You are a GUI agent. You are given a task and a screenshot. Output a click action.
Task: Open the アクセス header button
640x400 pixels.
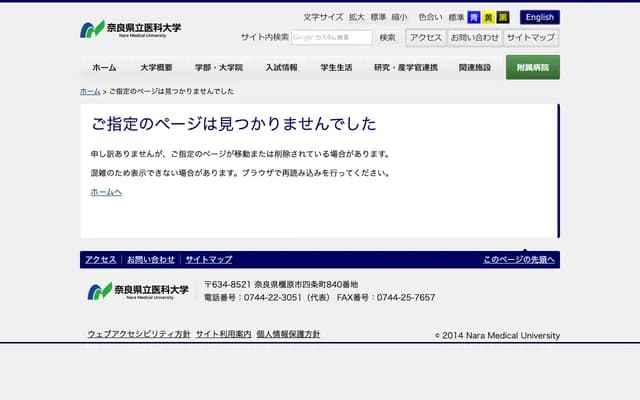[425, 37]
